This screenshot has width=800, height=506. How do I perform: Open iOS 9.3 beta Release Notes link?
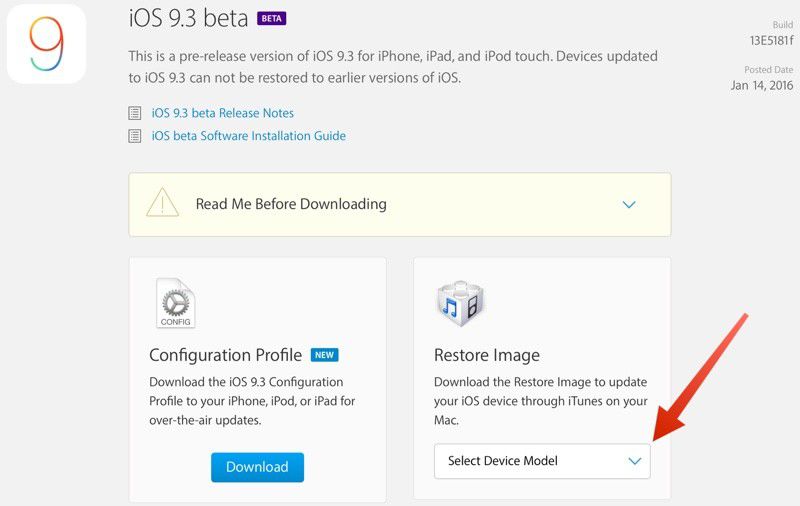pyautogui.click(x=222, y=113)
